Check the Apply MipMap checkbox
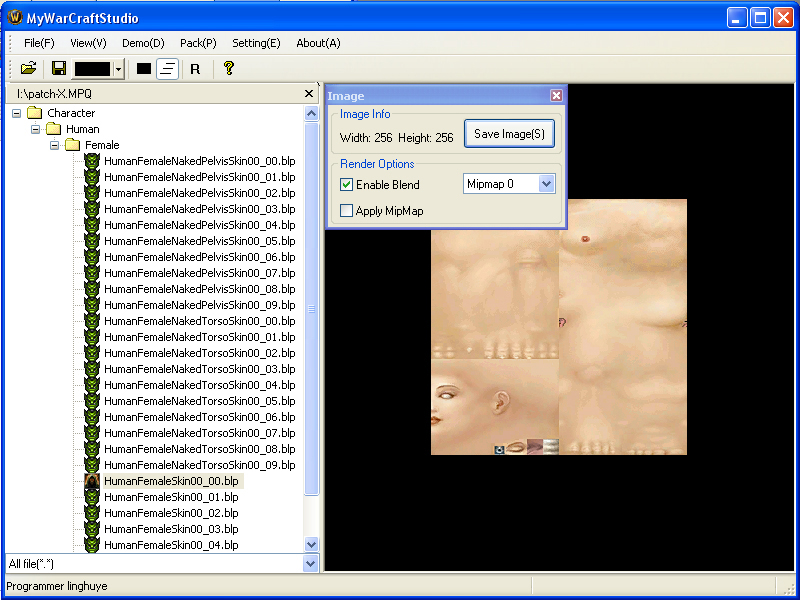The image size is (800, 600). (346, 210)
